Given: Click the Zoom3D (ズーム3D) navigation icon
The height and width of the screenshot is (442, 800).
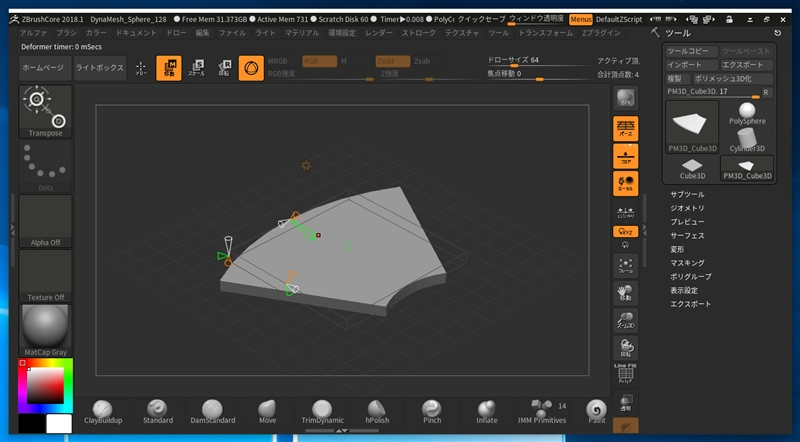Looking at the screenshot, I should click(626, 321).
